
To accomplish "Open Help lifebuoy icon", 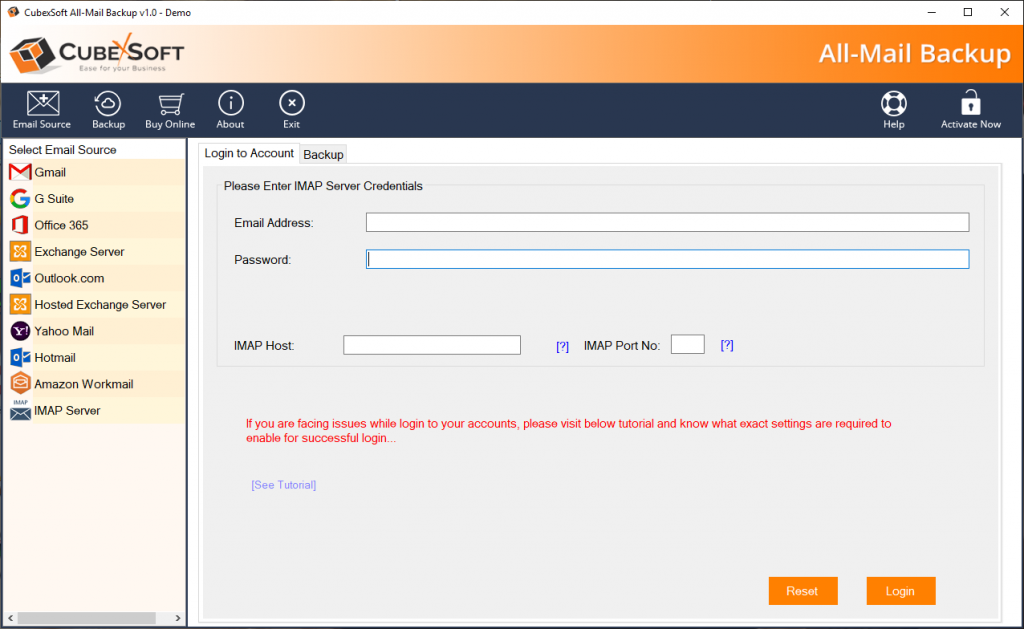I will (x=894, y=104).
